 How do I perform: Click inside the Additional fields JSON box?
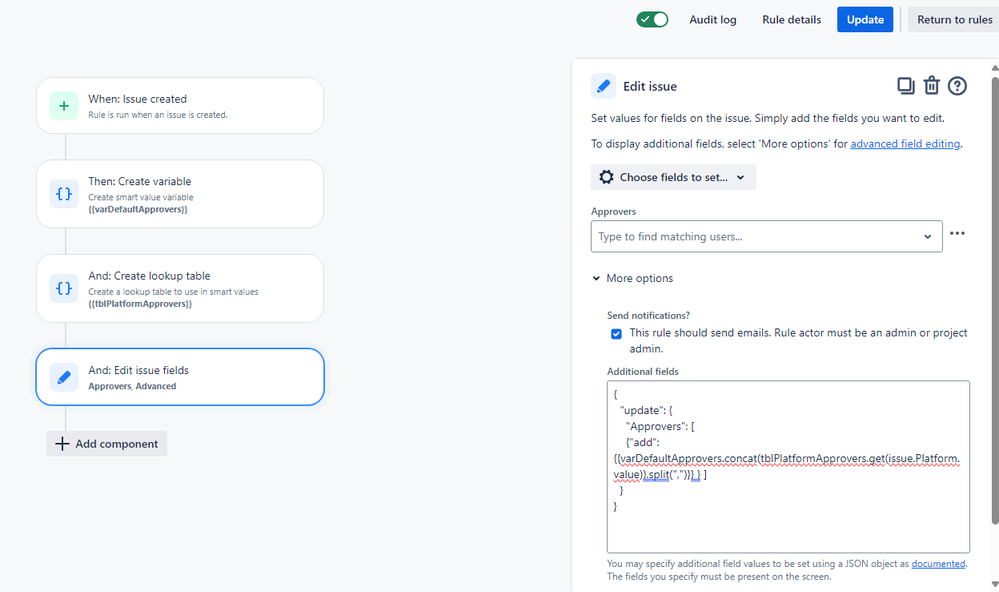click(788, 466)
